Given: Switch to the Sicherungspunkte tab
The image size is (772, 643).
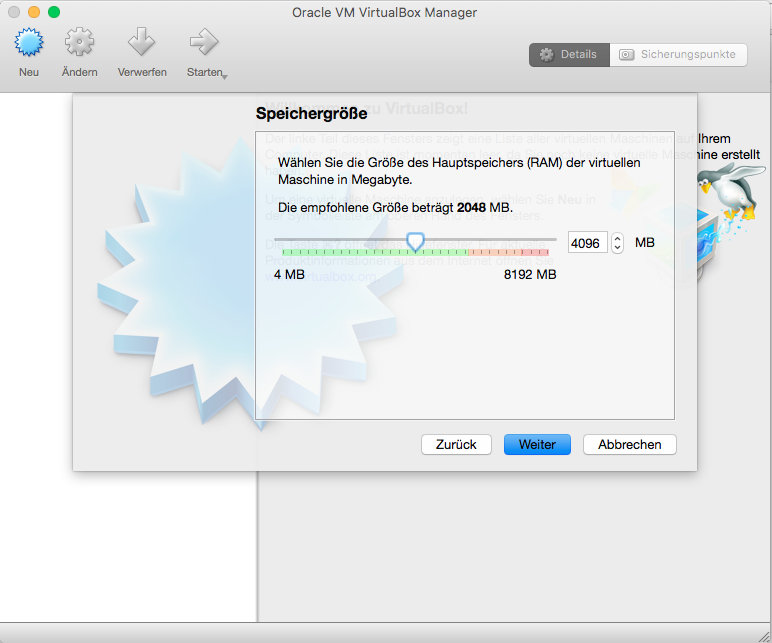Looking at the screenshot, I should (679, 55).
